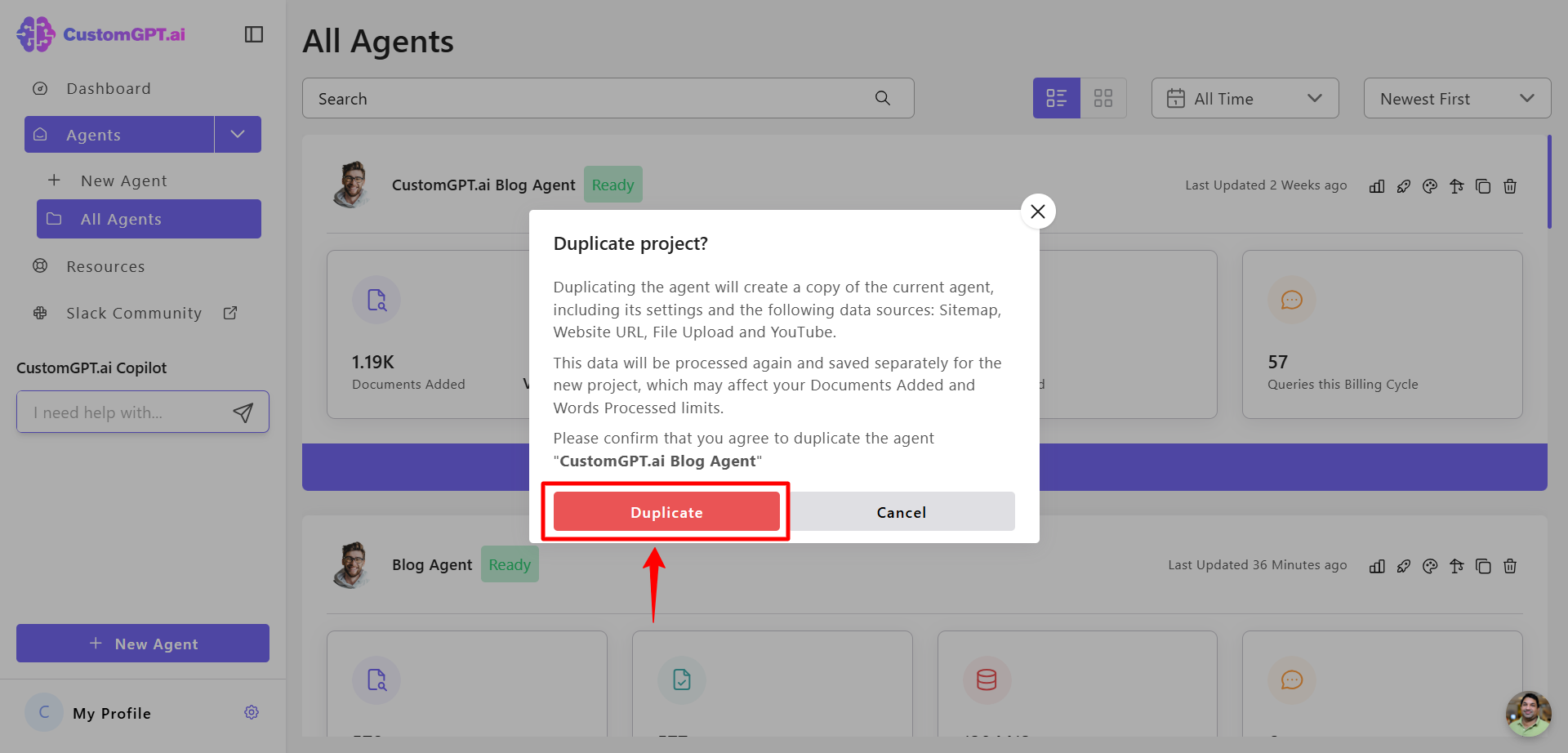Viewport: 1568px width, 753px height.
Task: Focus the agents Search field
Action: pos(608,98)
